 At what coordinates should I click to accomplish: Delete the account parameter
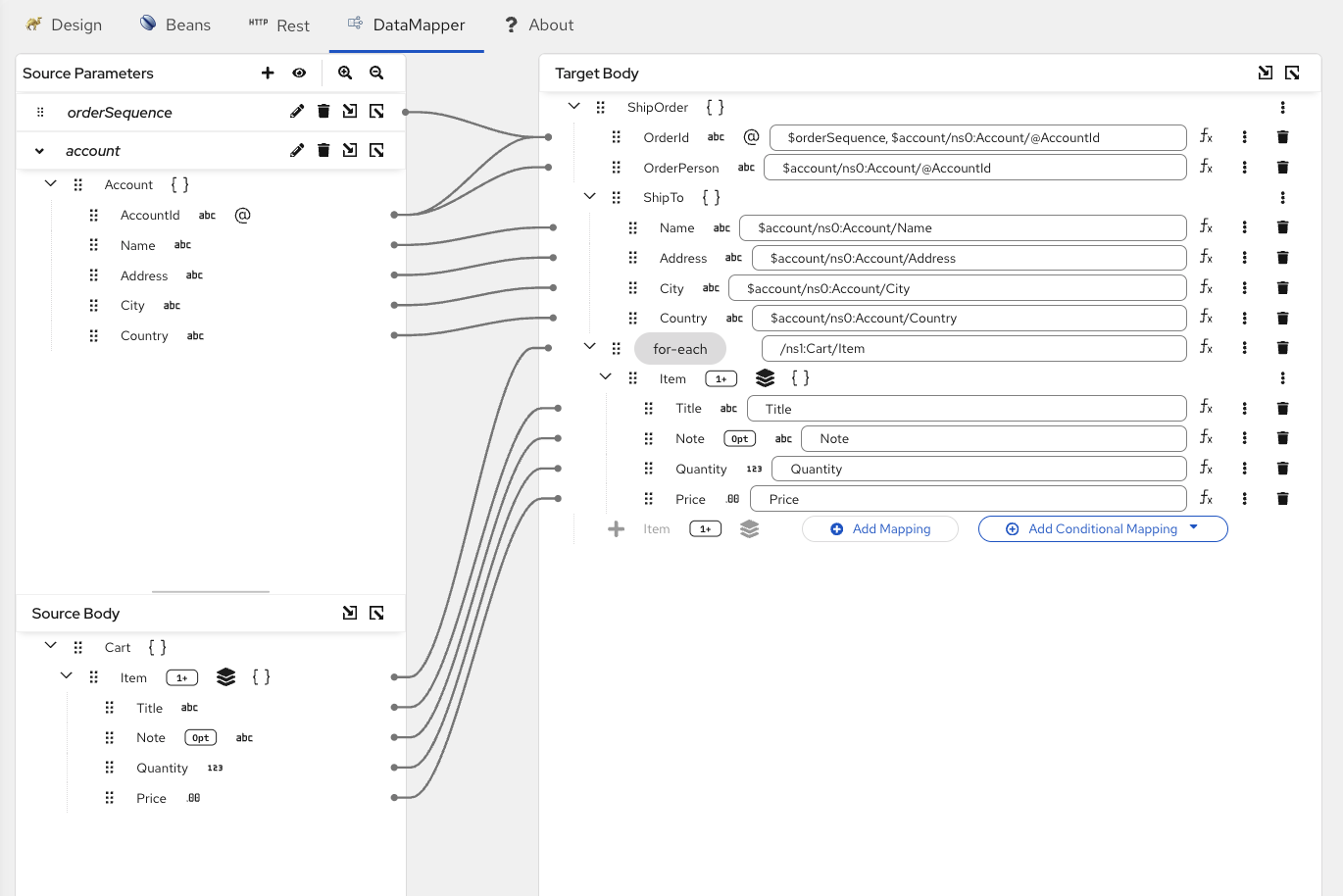pos(323,150)
